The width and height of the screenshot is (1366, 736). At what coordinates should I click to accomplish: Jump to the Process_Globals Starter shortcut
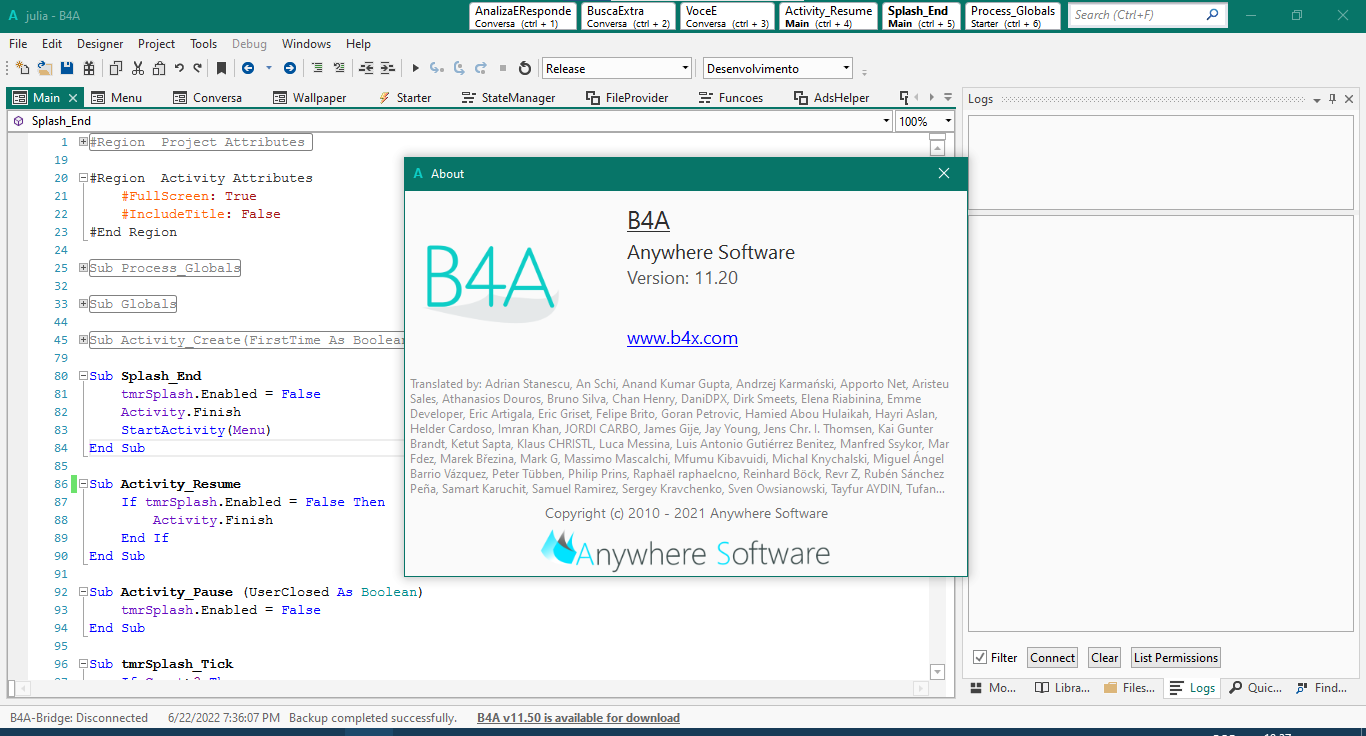pos(1013,16)
